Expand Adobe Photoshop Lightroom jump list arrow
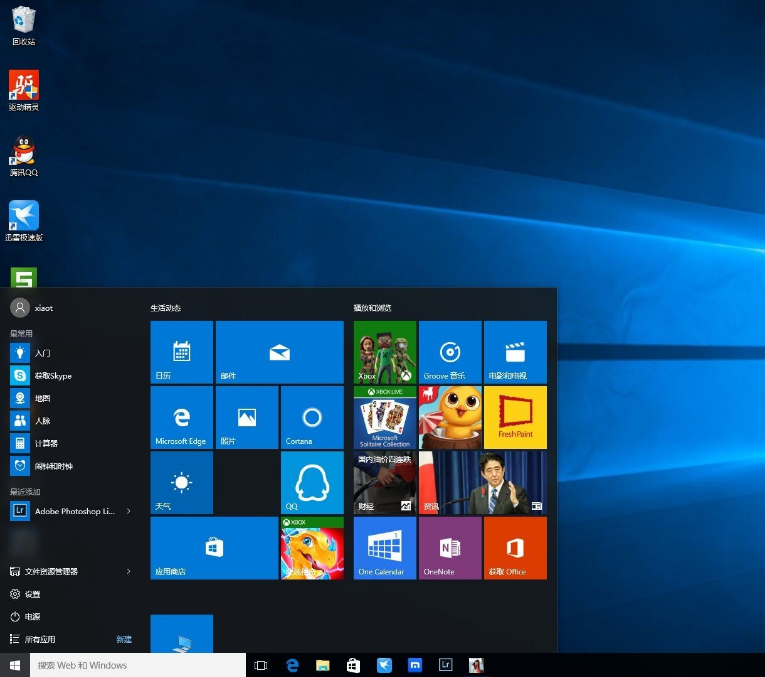This screenshot has height=677, width=765. pyautogui.click(x=128, y=511)
